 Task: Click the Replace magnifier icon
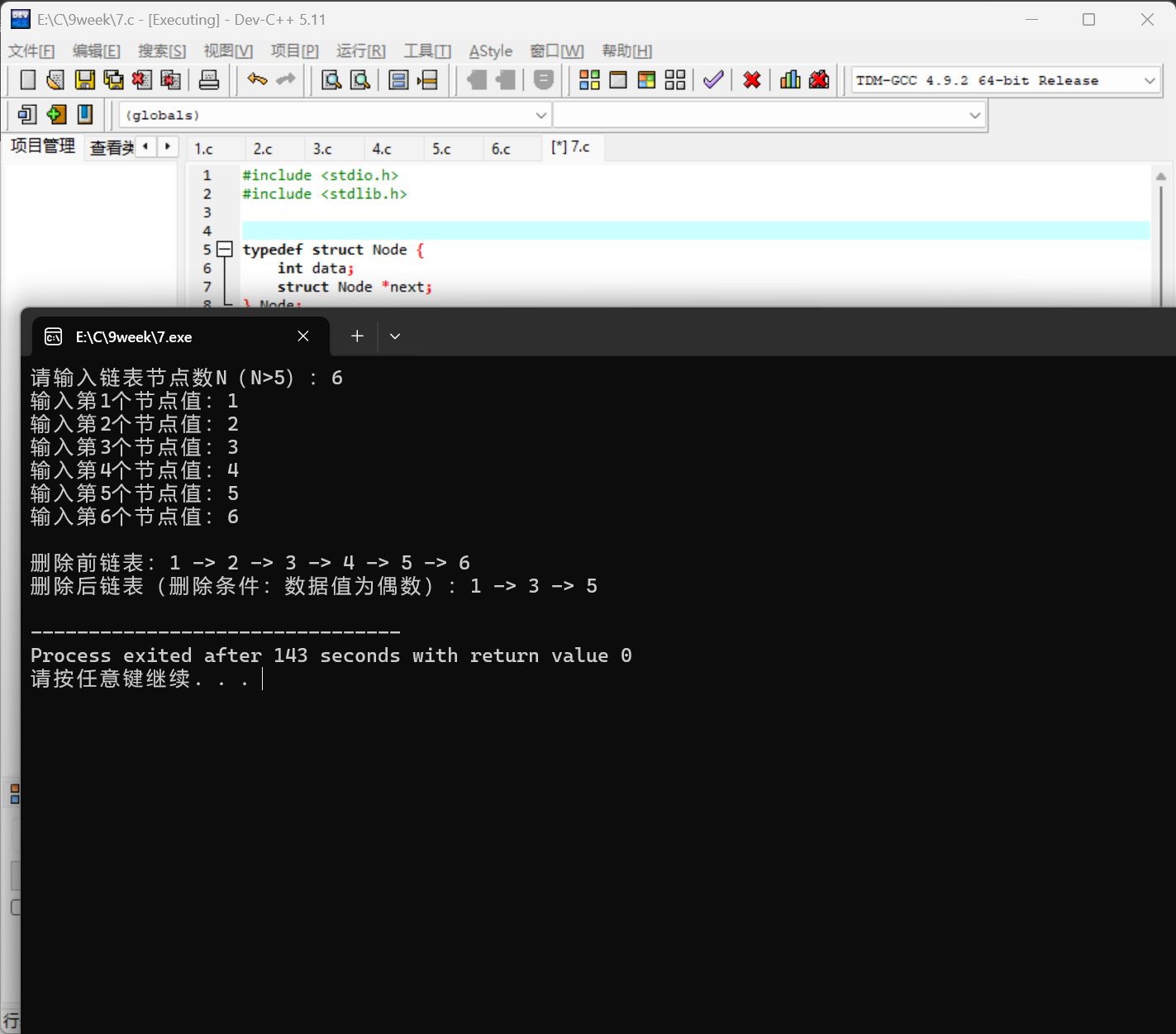coord(360,80)
